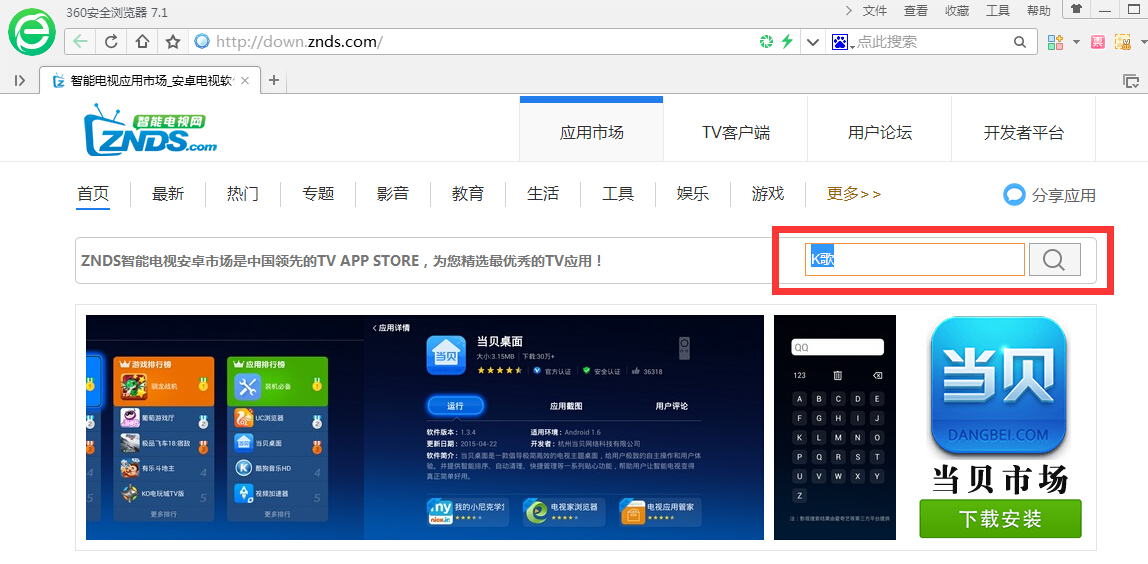Open the 当贝桌面 banner image
Image resolution: width=1148 pixels, height=564 pixels.
coord(425,427)
